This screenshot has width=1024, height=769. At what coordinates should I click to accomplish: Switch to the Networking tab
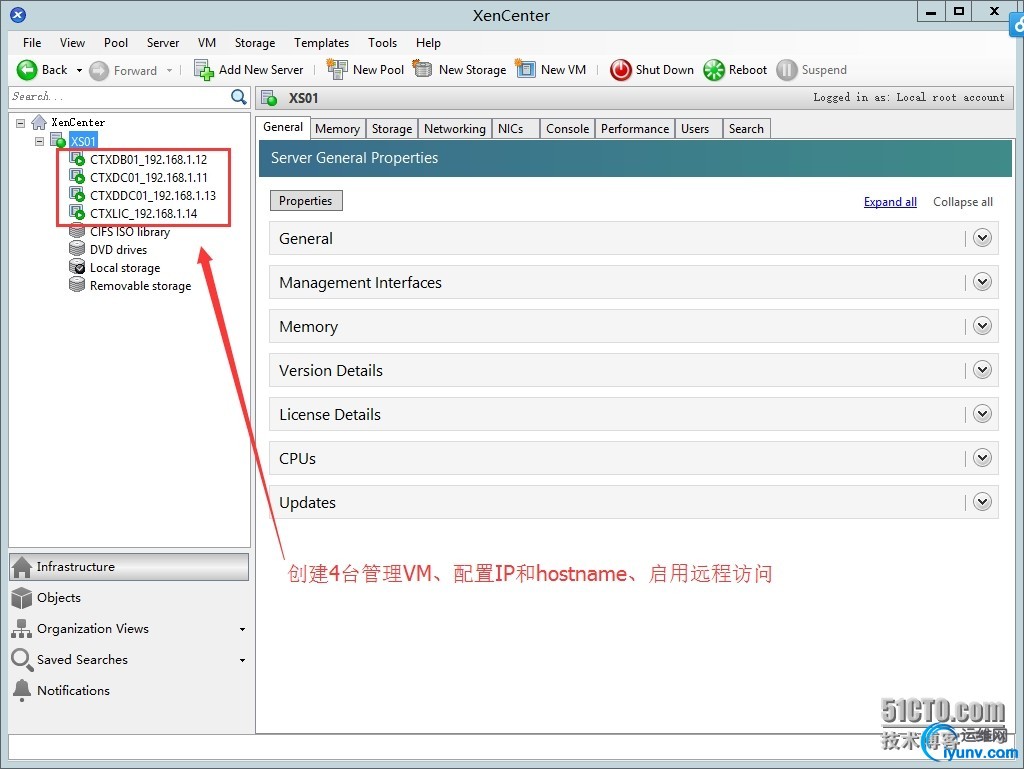(x=455, y=129)
